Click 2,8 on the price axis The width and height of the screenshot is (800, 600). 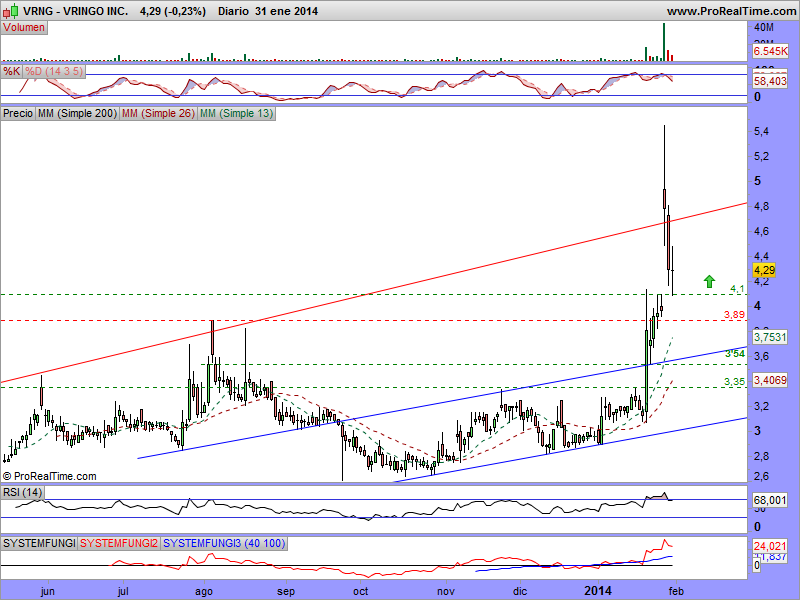click(761, 457)
